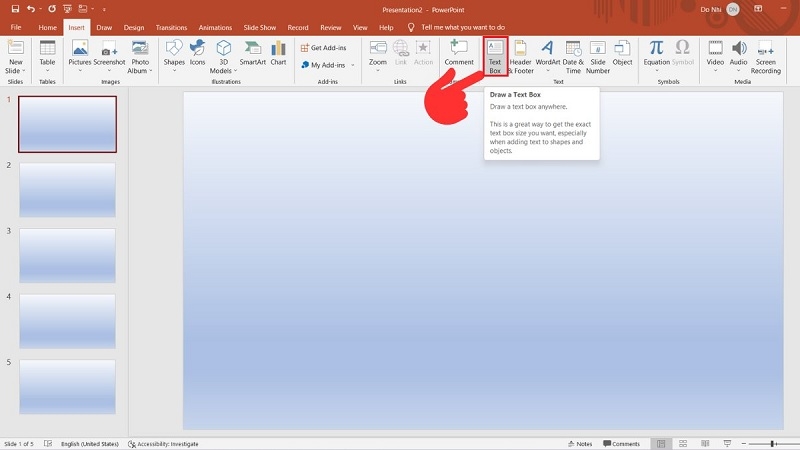Open the Animations tab

[x=215, y=28]
